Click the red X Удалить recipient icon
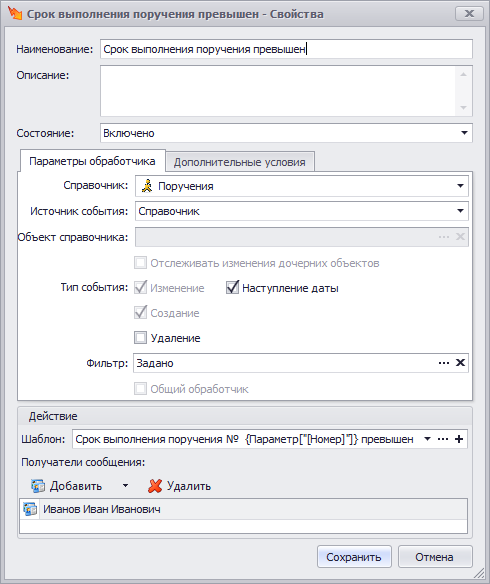Image resolution: width=490 pixels, height=584 pixels. click(155, 486)
